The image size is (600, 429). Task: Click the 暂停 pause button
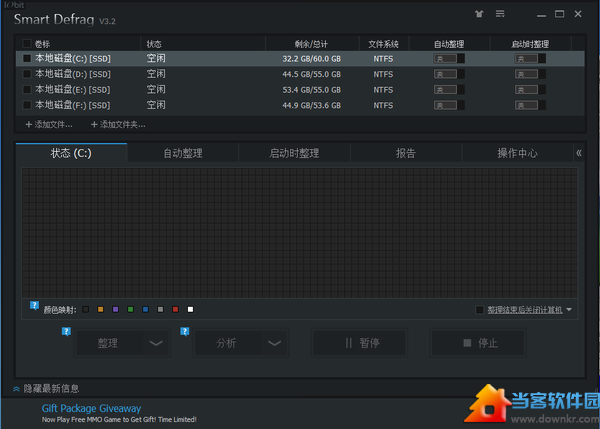(359, 343)
